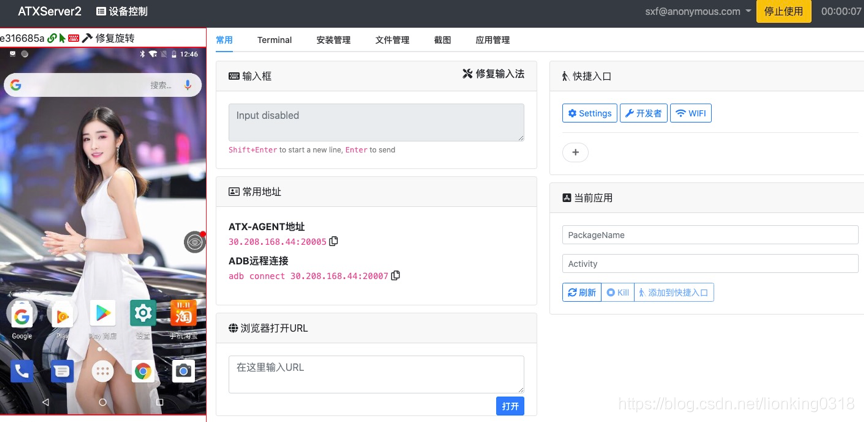864x422 pixels.
Task: Click the green link icon beside device ID
Action: [x=51, y=38]
